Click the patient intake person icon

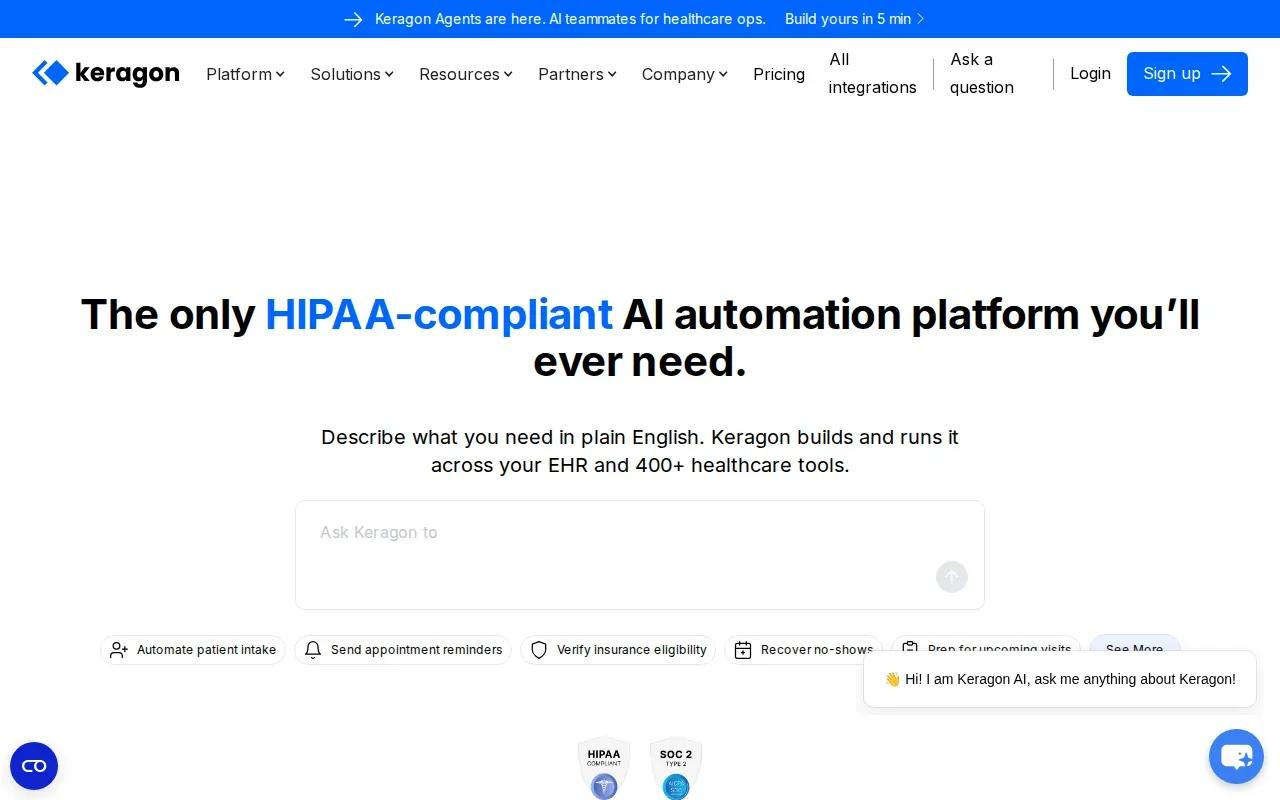(x=119, y=650)
